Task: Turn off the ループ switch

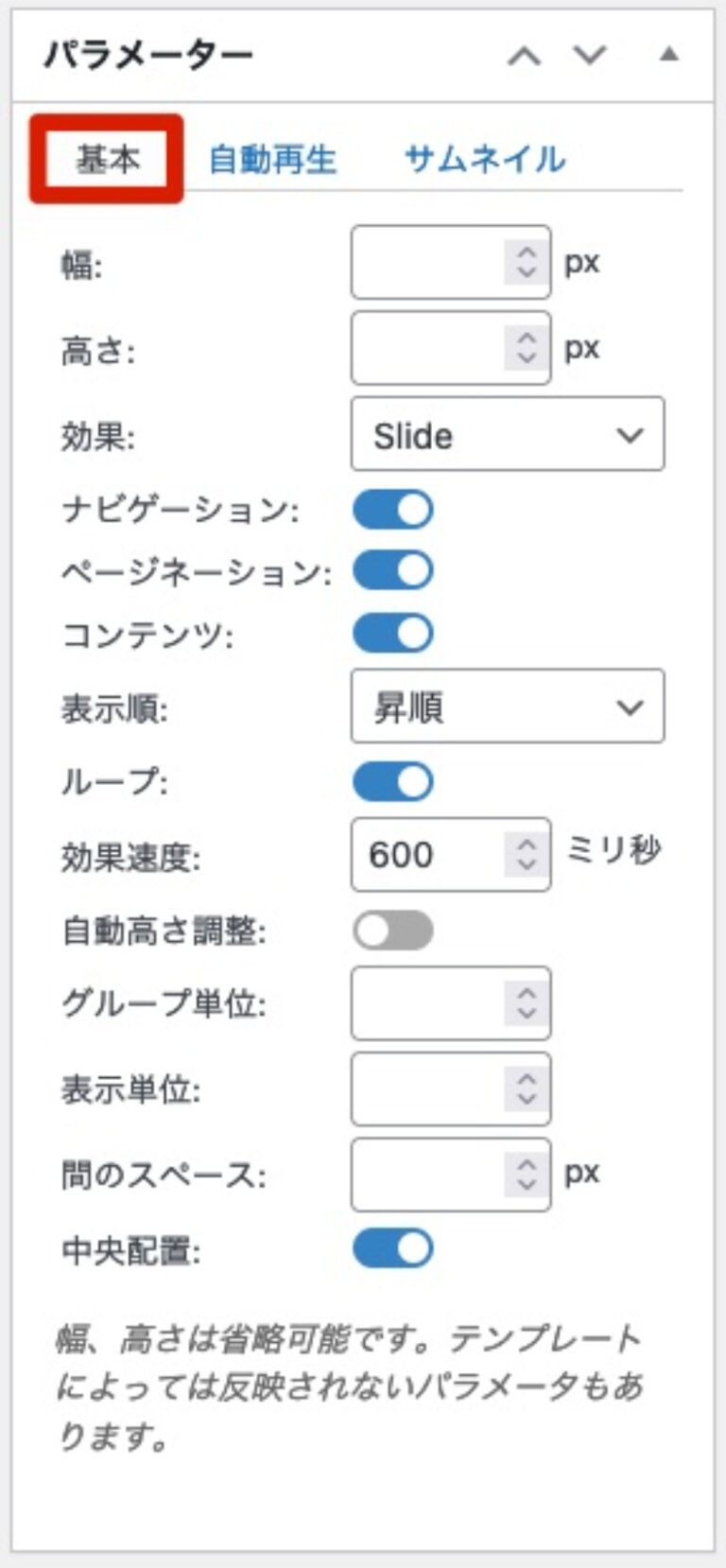Action: coord(393,782)
